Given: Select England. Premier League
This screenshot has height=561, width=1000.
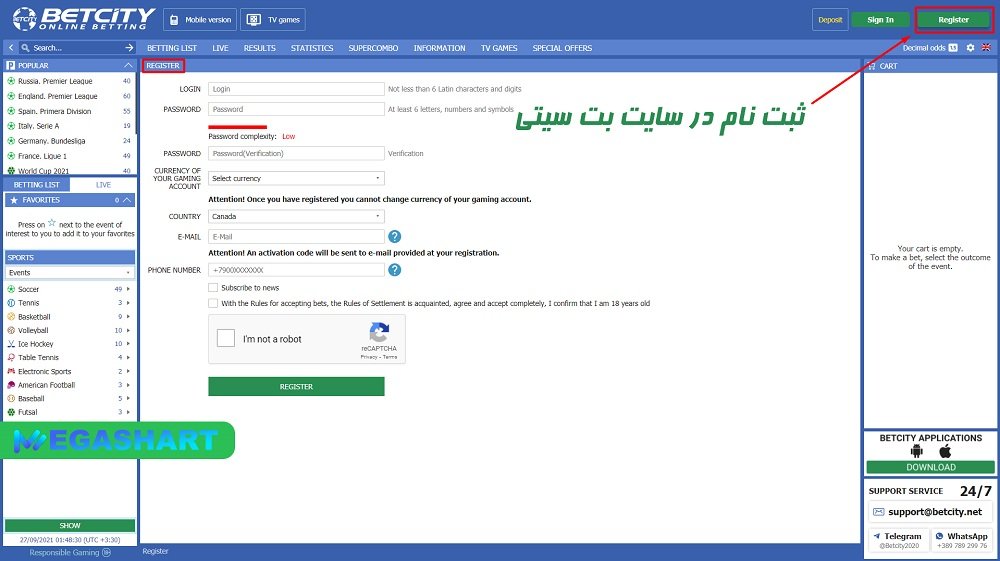Looking at the screenshot, I should pos(69,96).
